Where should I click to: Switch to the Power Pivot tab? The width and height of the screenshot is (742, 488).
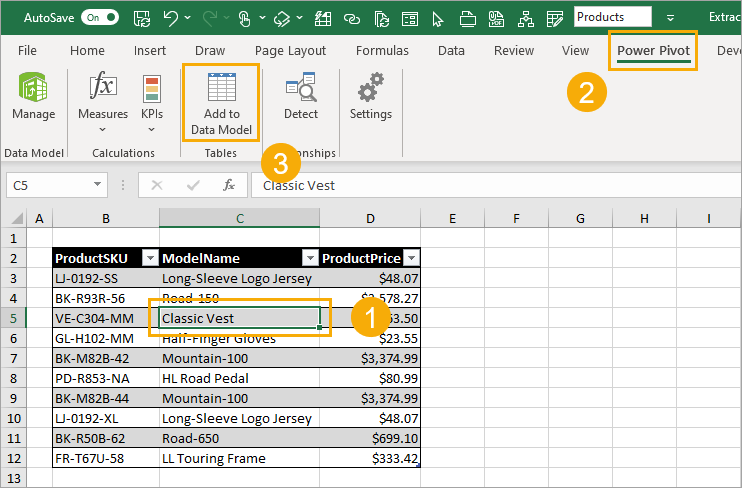tap(653, 50)
